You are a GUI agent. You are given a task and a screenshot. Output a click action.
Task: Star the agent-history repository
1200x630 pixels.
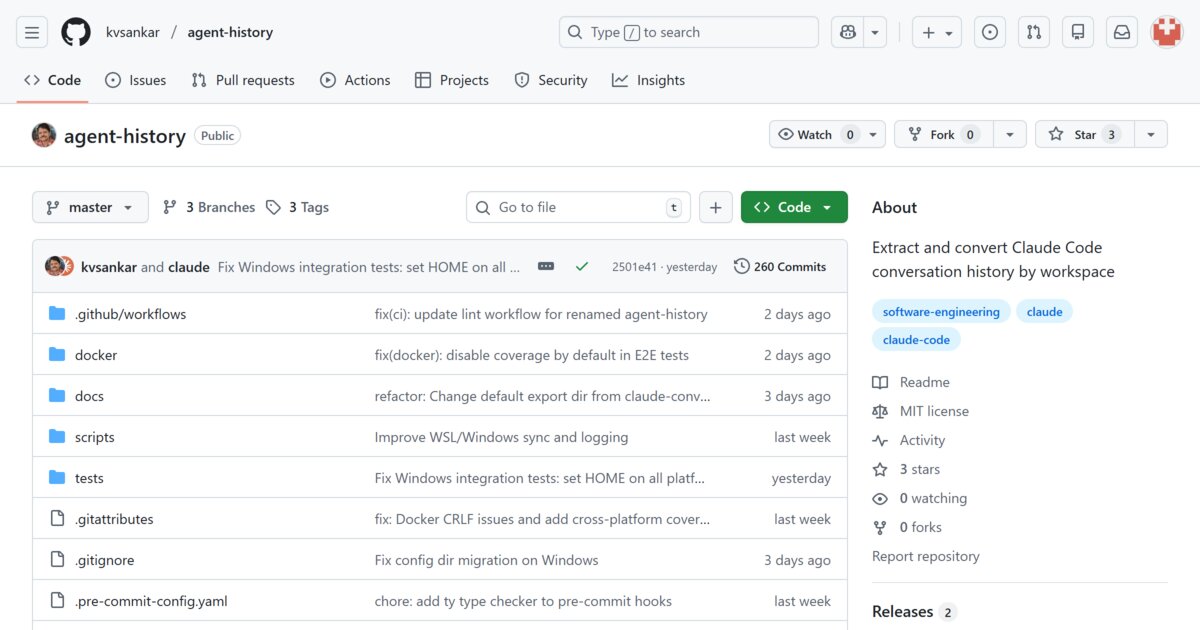pos(1083,133)
